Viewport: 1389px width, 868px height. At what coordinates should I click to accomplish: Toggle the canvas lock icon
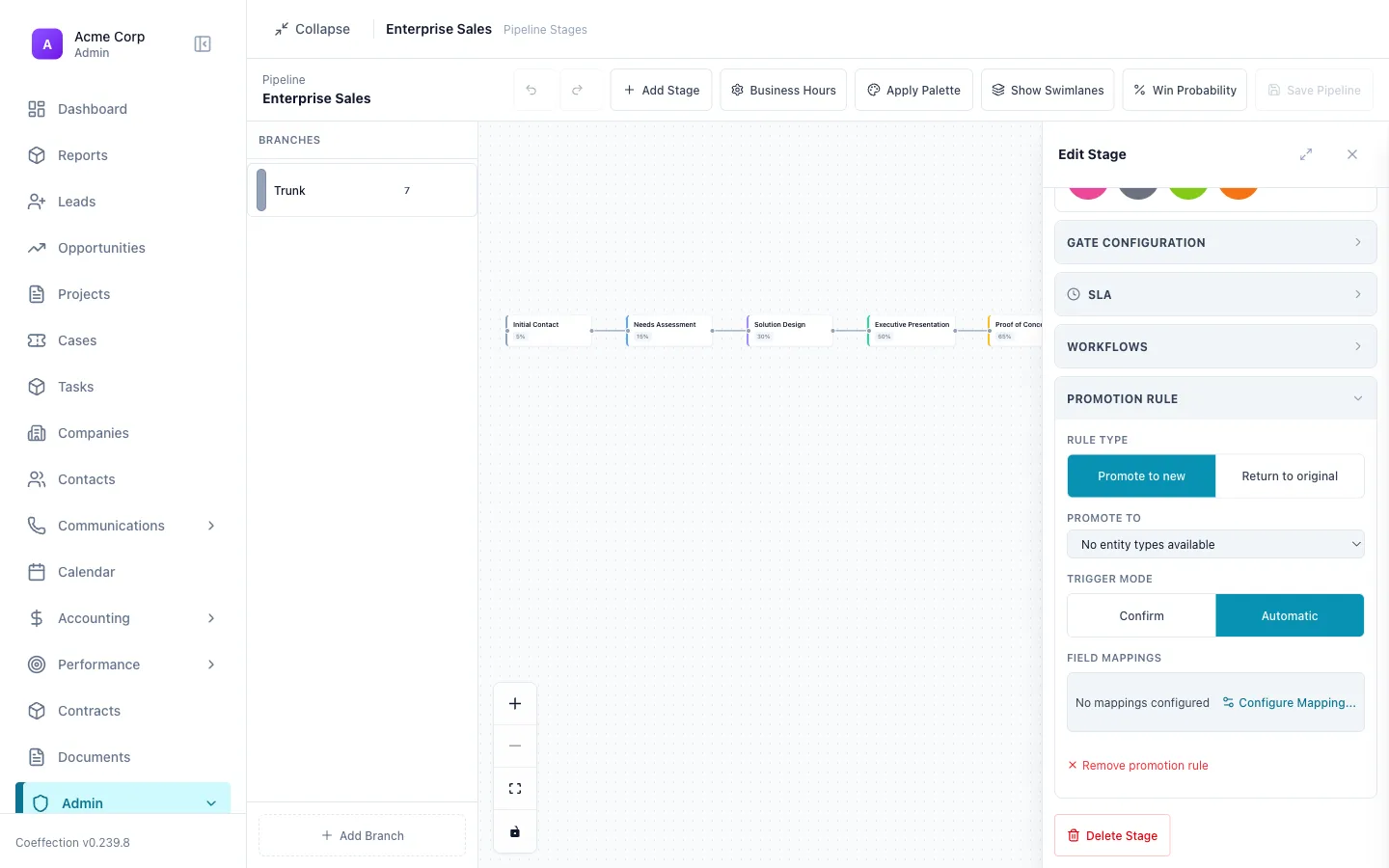515,831
